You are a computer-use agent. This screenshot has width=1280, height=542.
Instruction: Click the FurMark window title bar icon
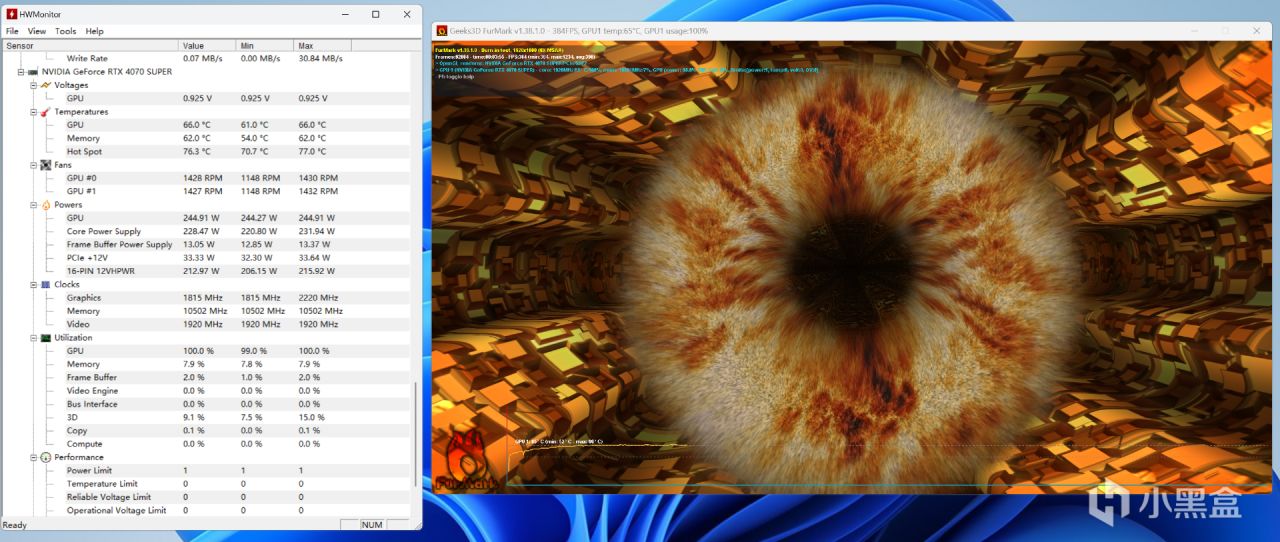442,31
